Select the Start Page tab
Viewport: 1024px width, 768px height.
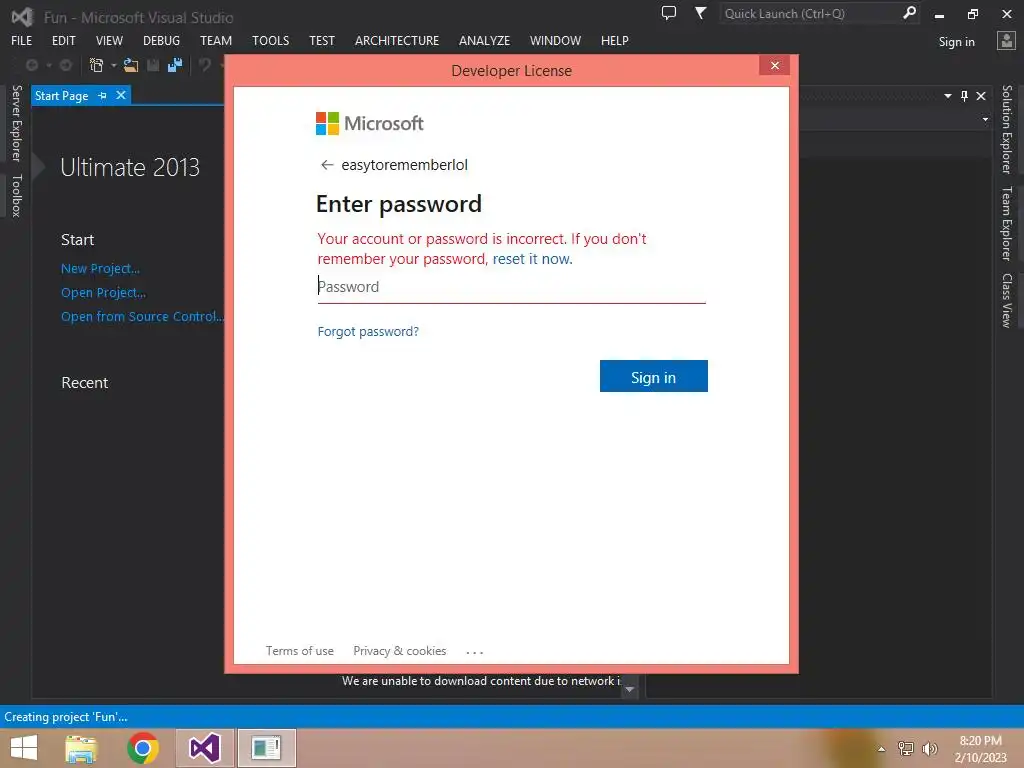click(x=61, y=96)
